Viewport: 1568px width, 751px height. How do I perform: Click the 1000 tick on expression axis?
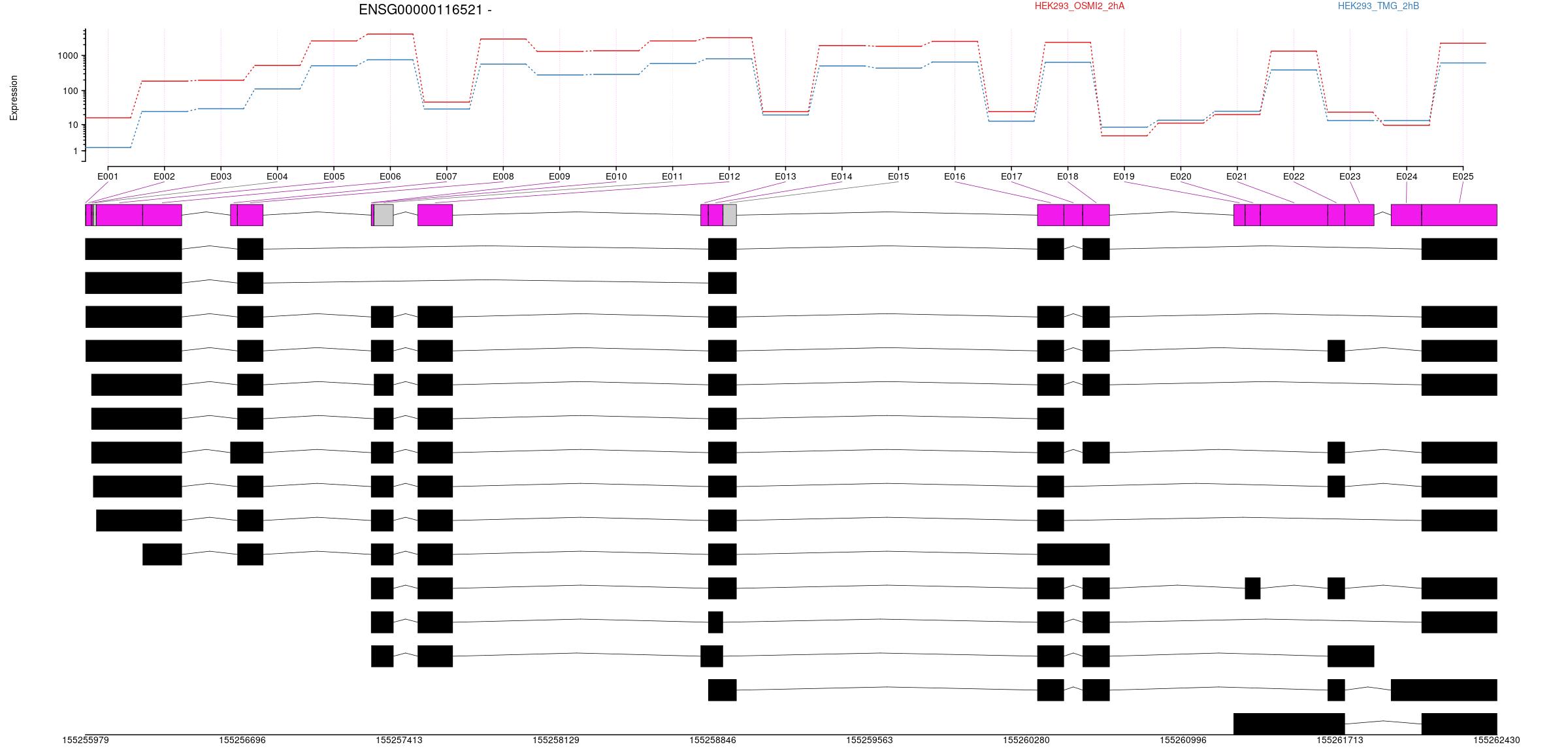pos(68,56)
